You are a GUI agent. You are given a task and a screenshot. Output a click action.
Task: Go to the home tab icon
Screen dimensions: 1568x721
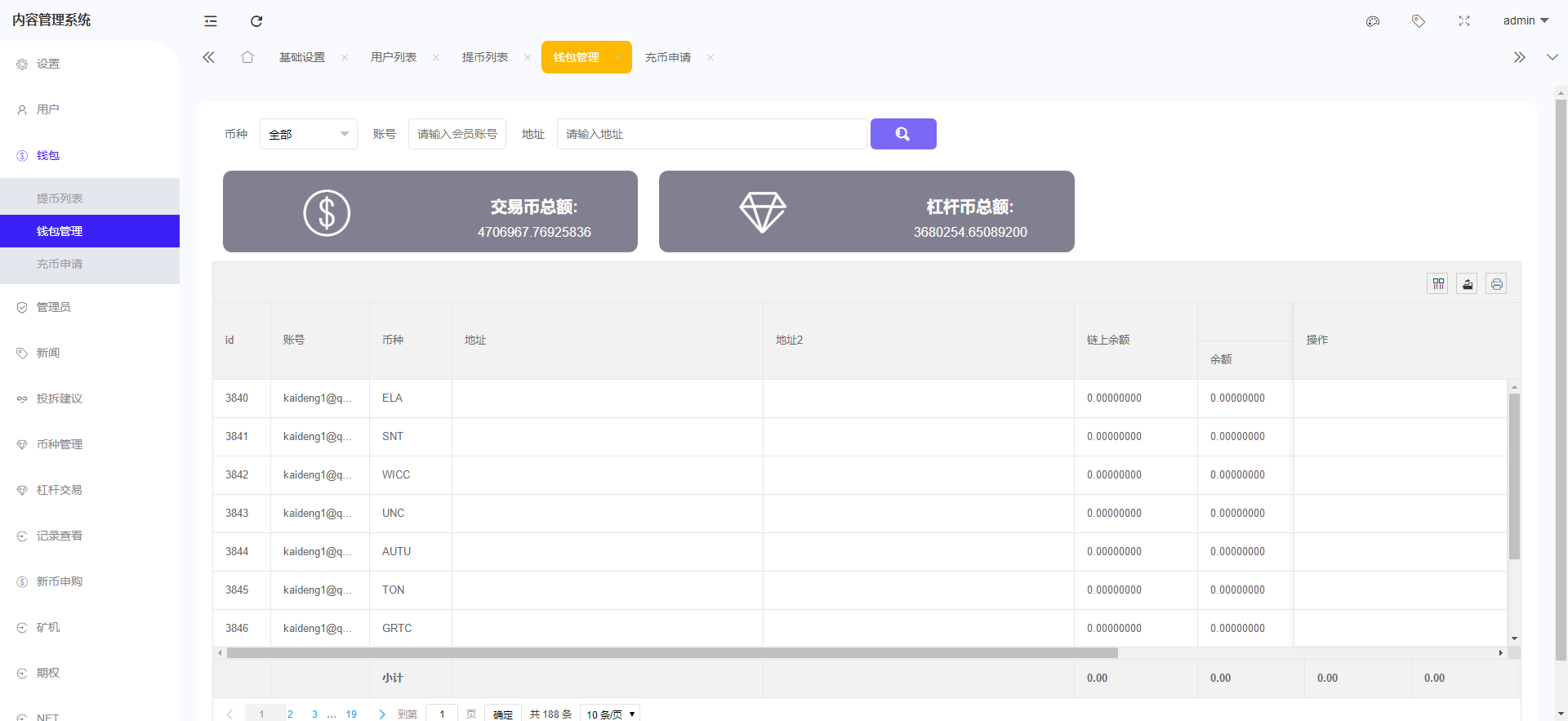tap(247, 57)
